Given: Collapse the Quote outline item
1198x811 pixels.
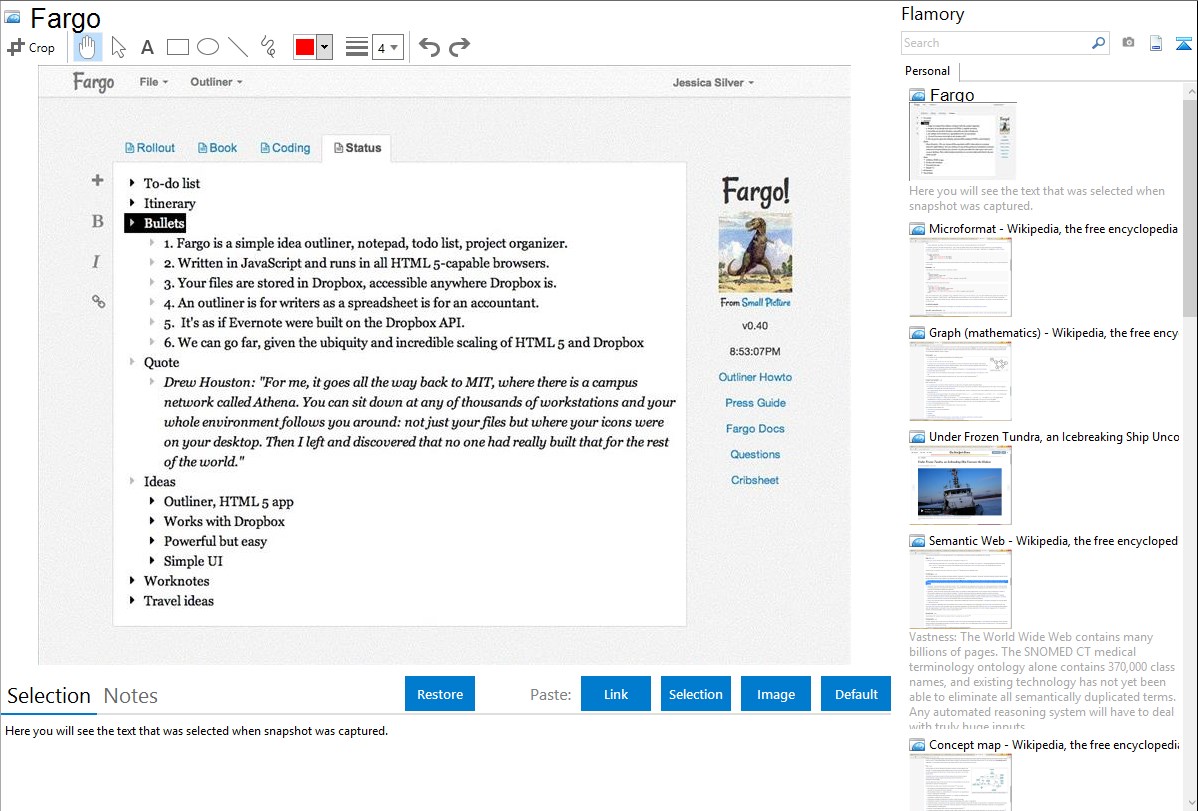Looking at the screenshot, I should pos(132,362).
